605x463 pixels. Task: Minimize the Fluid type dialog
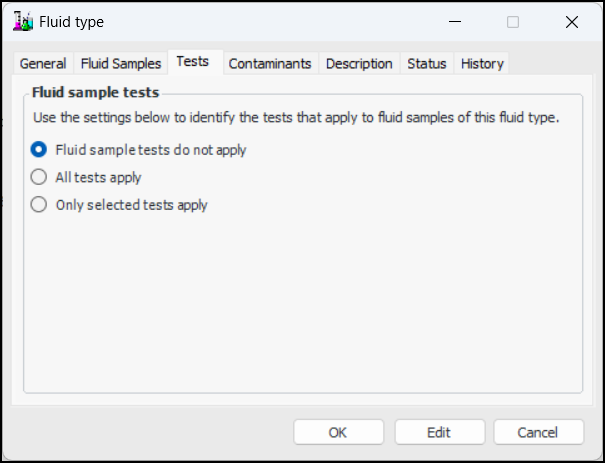pos(456,21)
